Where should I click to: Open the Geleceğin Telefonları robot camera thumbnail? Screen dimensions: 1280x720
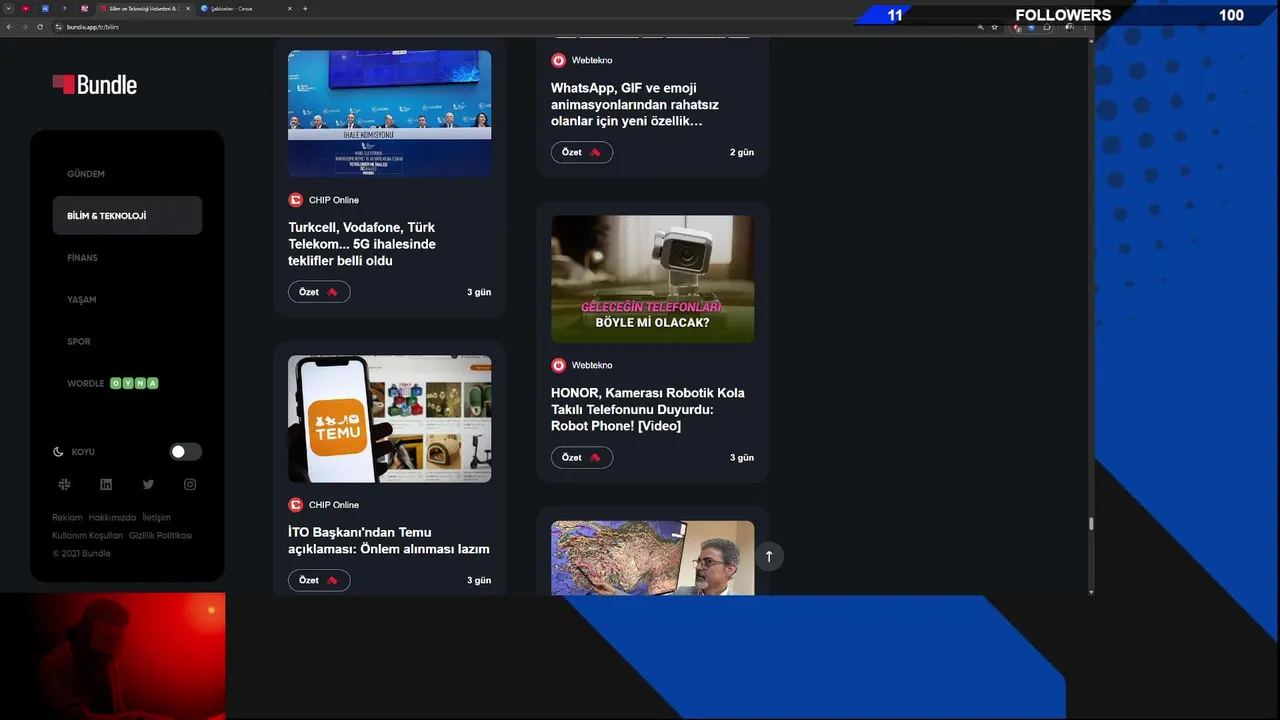(653, 279)
